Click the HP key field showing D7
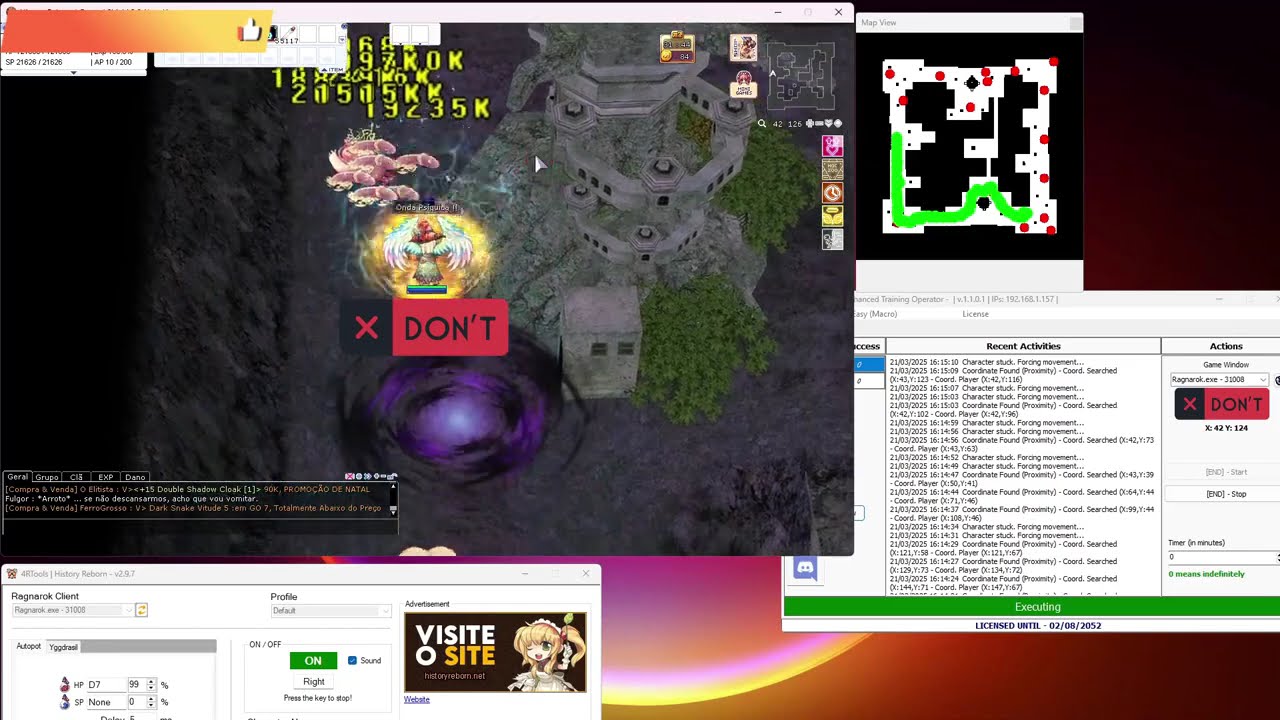 (x=106, y=685)
